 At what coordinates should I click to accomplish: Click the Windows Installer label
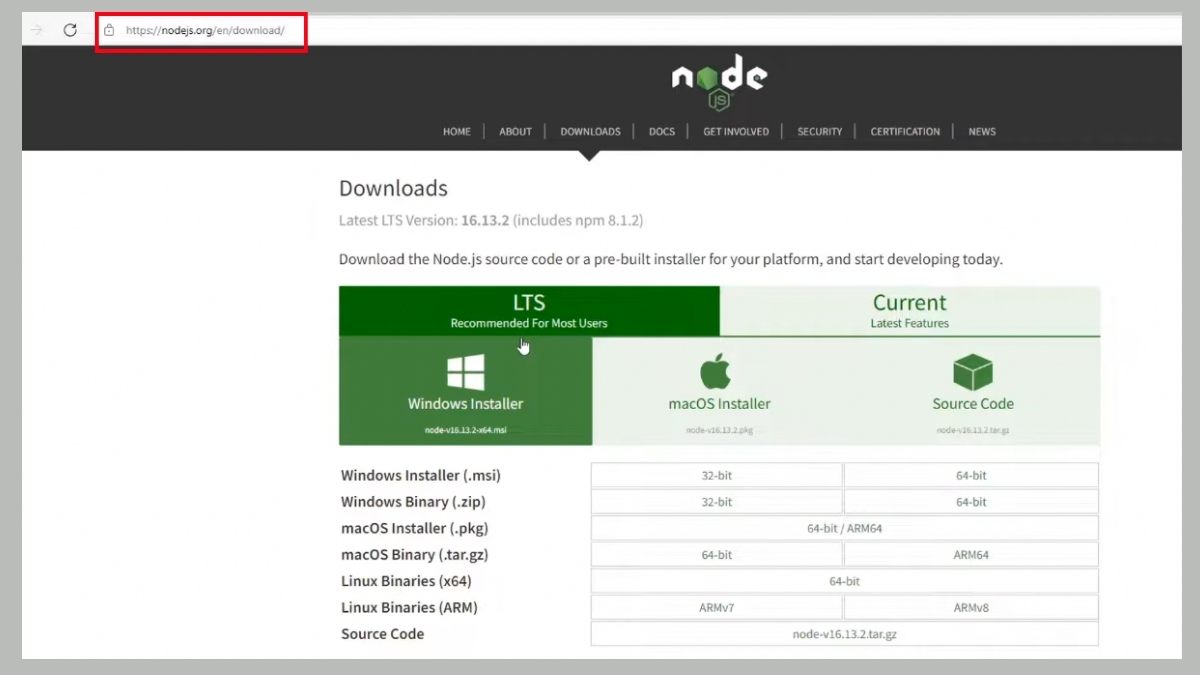pos(466,404)
